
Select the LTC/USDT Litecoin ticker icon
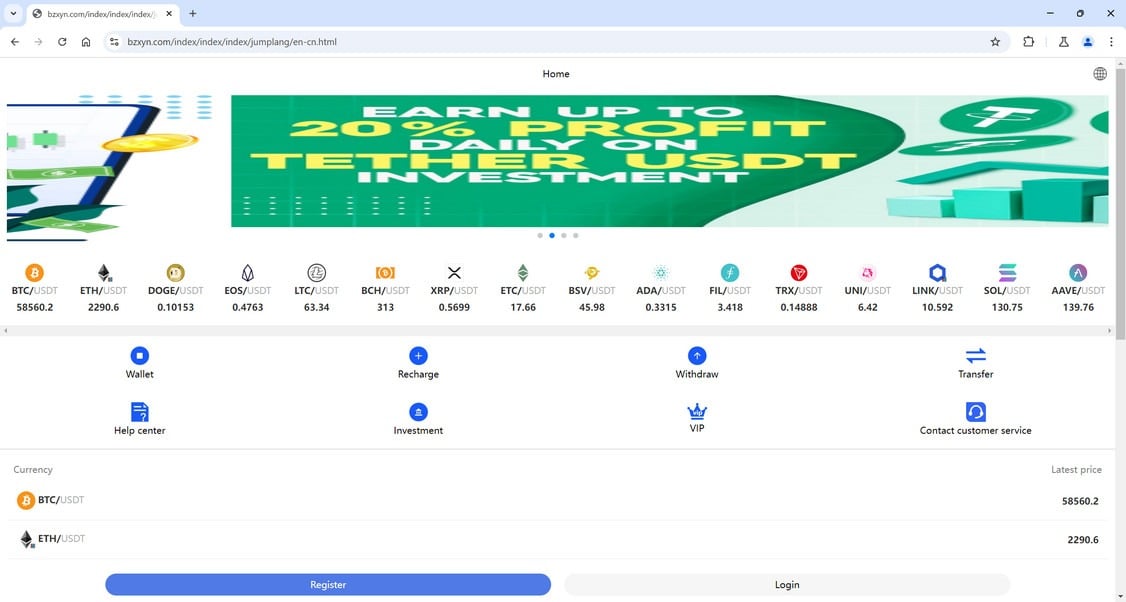[317, 273]
